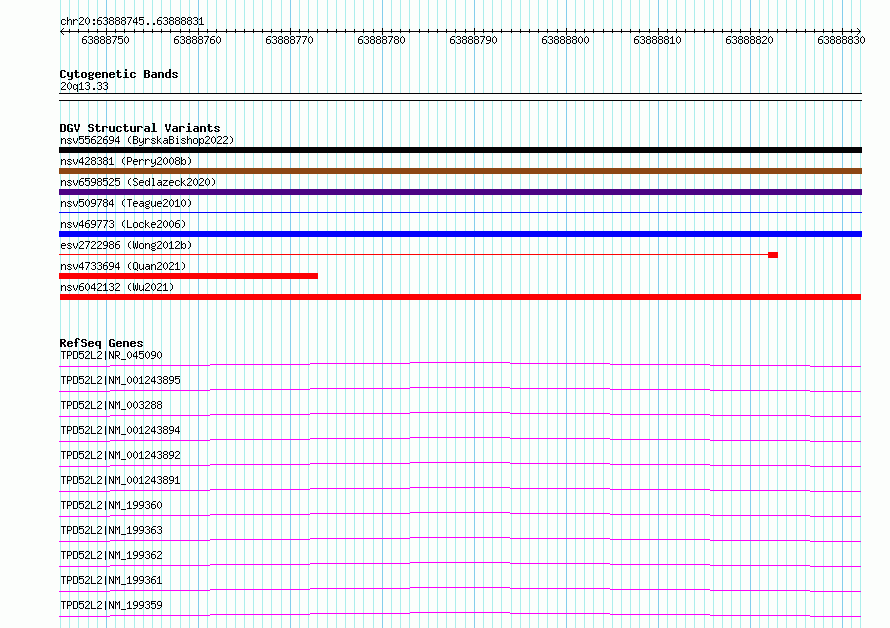
Task: Click the short red nsv4733694 variant bar
Action: [188, 276]
